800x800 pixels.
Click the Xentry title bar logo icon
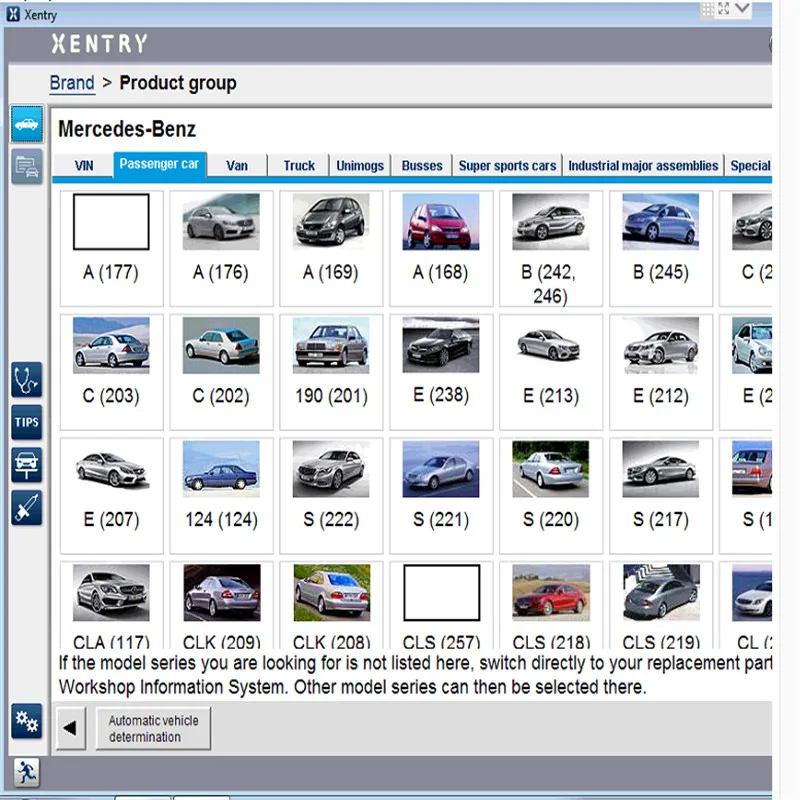[13, 14]
